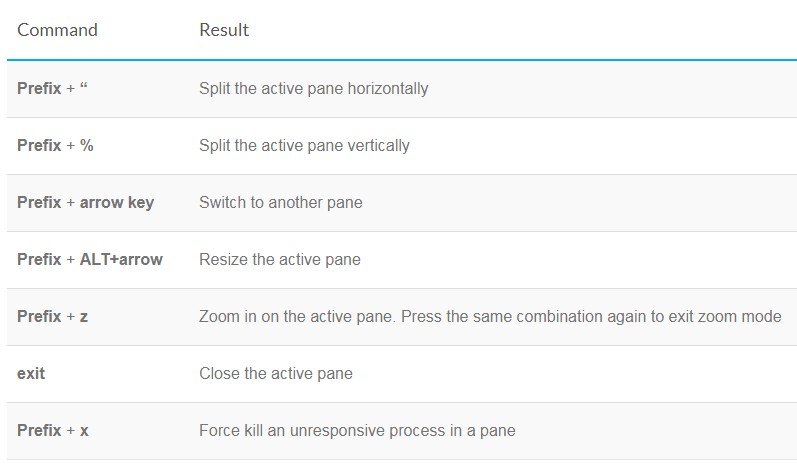Viewport: 797px width, 467px height.
Task: Select the 'Prefix + z' command cell
Action: click(53, 316)
